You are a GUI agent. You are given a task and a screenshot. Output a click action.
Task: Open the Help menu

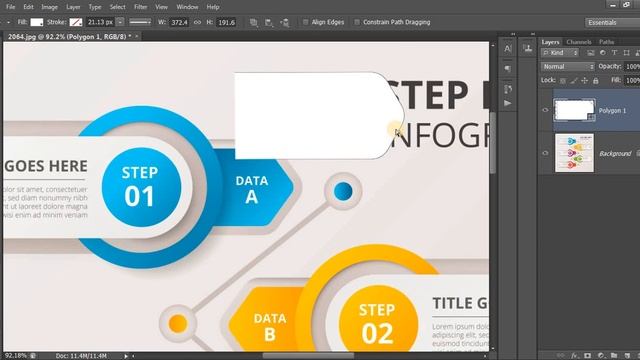(x=213, y=7)
